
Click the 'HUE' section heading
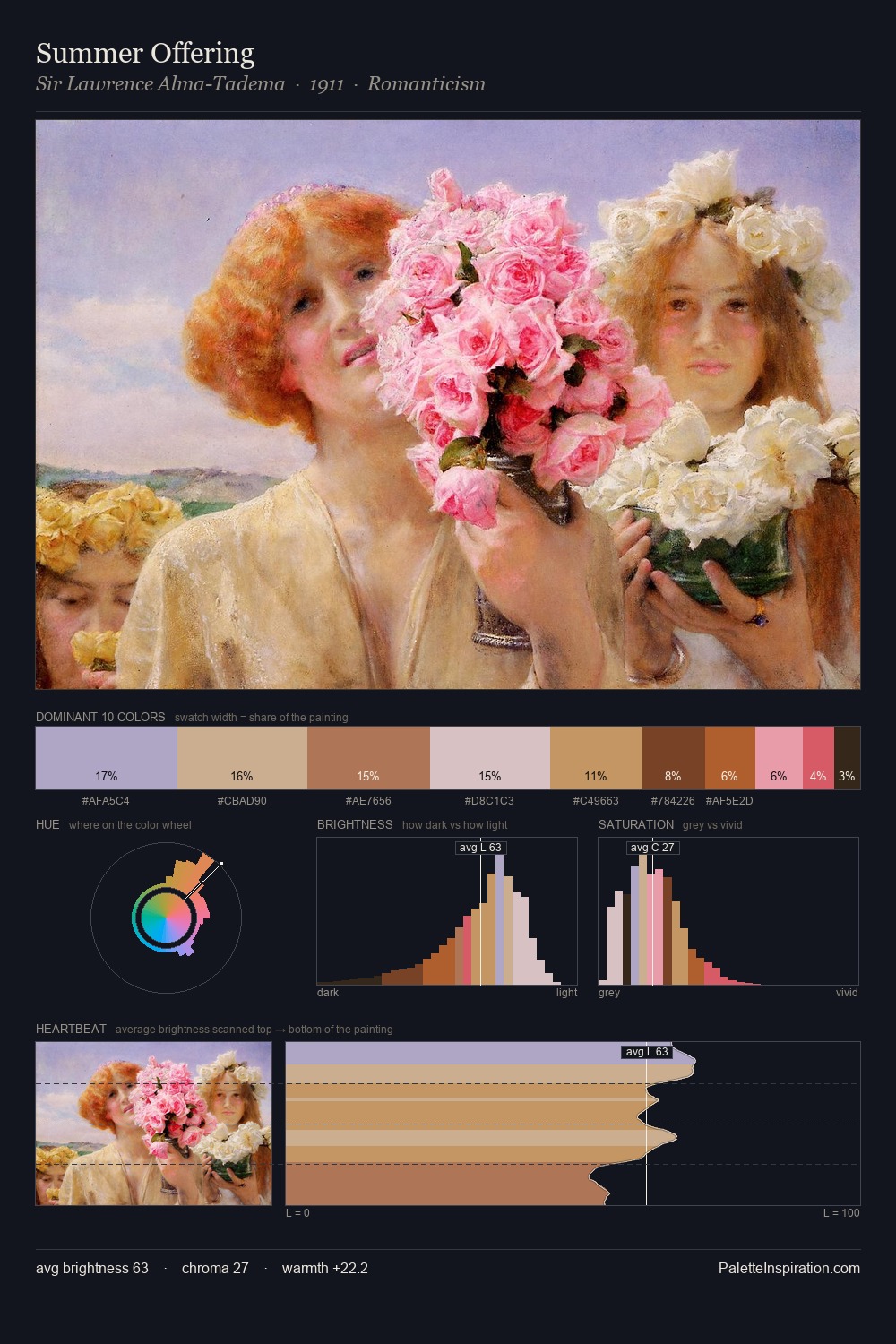point(47,824)
